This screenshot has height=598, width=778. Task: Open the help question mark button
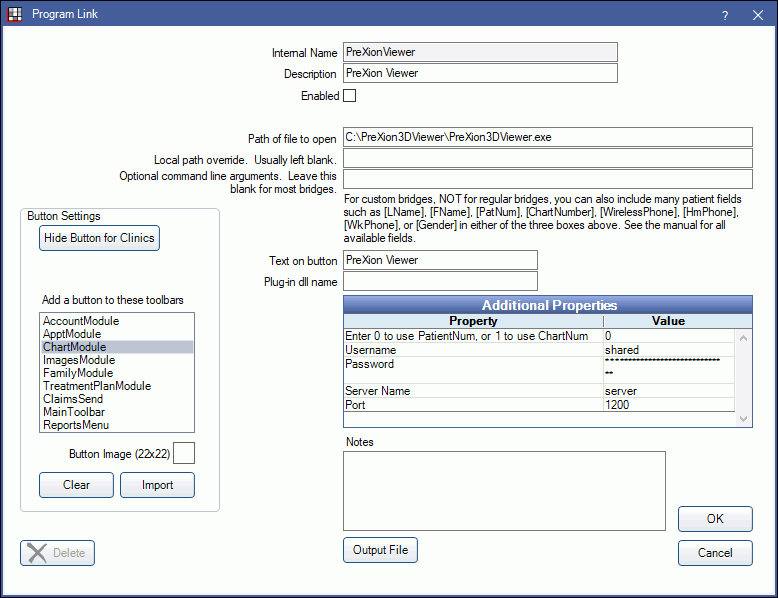(725, 15)
